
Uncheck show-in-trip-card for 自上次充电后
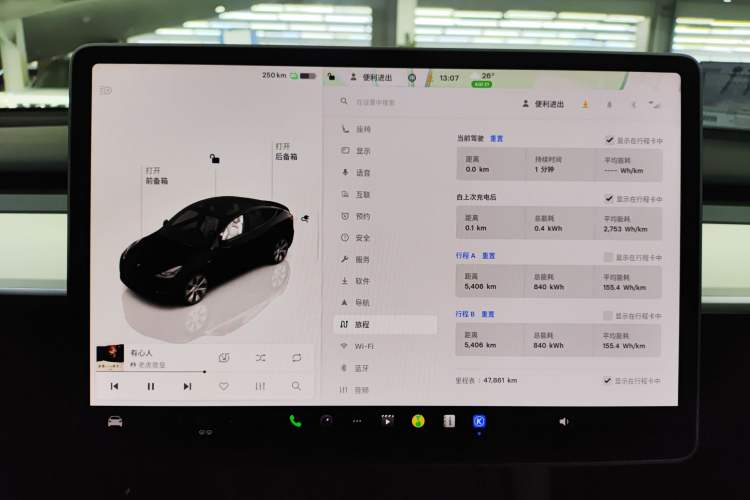click(608, 199)
